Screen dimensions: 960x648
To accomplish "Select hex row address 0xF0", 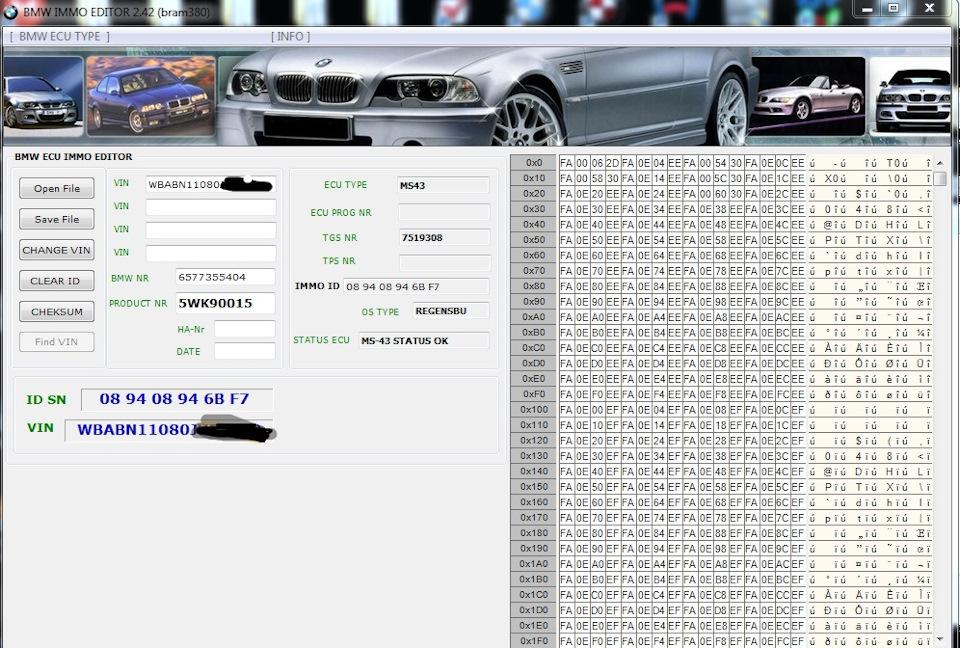I will point(533,394).
